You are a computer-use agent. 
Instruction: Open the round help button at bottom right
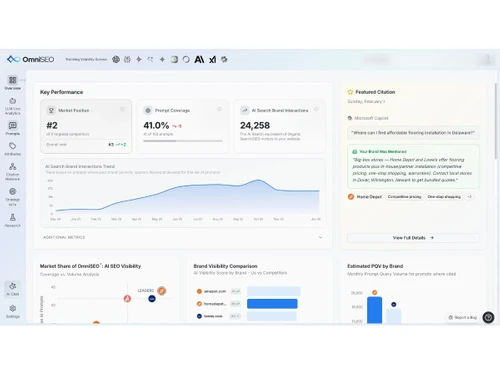488,317
